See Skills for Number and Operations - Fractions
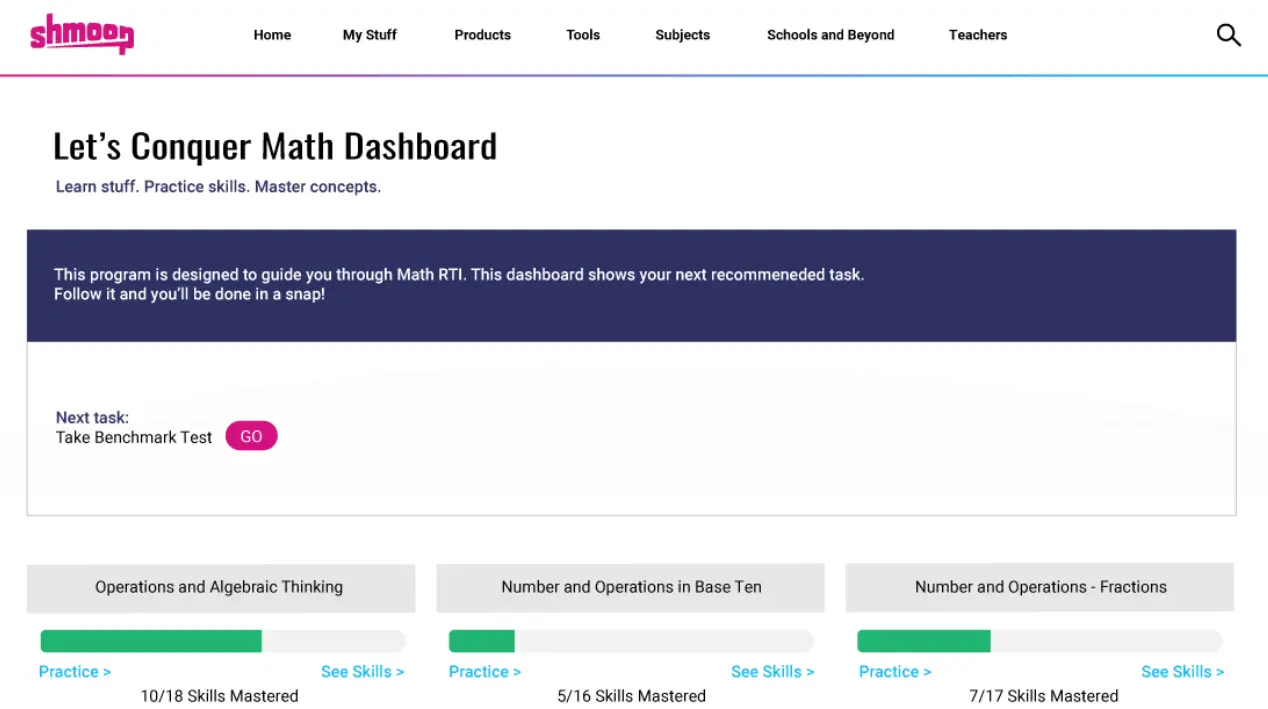The image size is (1268, 709). click(x=1183, y=672)
